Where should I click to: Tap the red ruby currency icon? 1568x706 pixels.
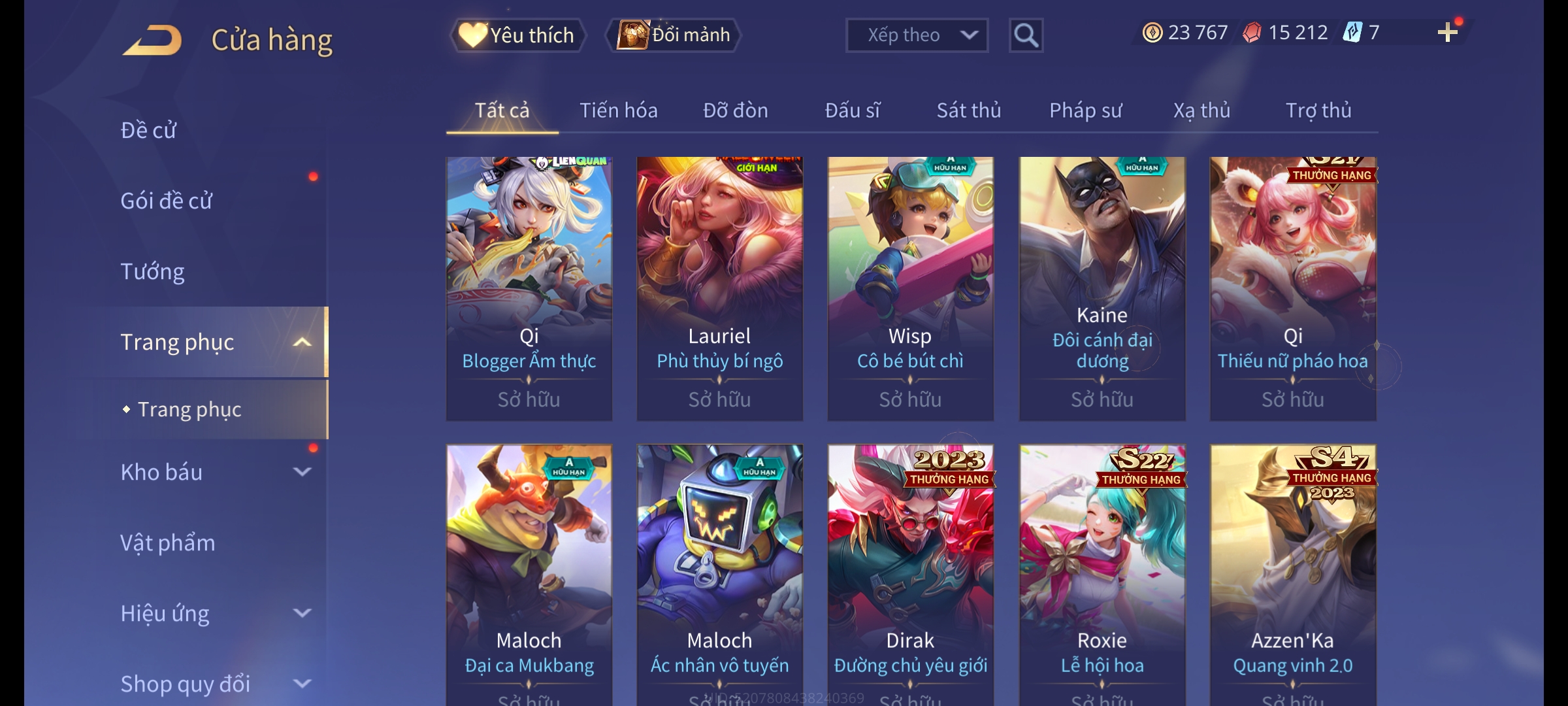pos(1252,33)
